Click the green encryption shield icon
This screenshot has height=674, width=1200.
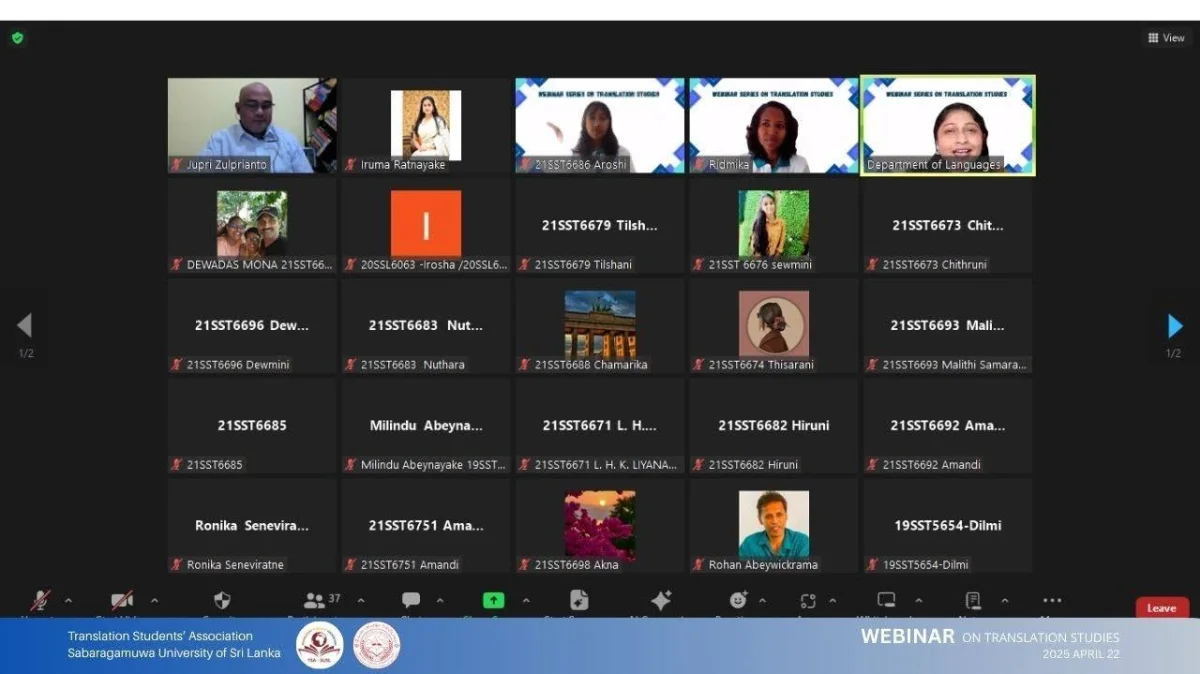coord(17,38)
